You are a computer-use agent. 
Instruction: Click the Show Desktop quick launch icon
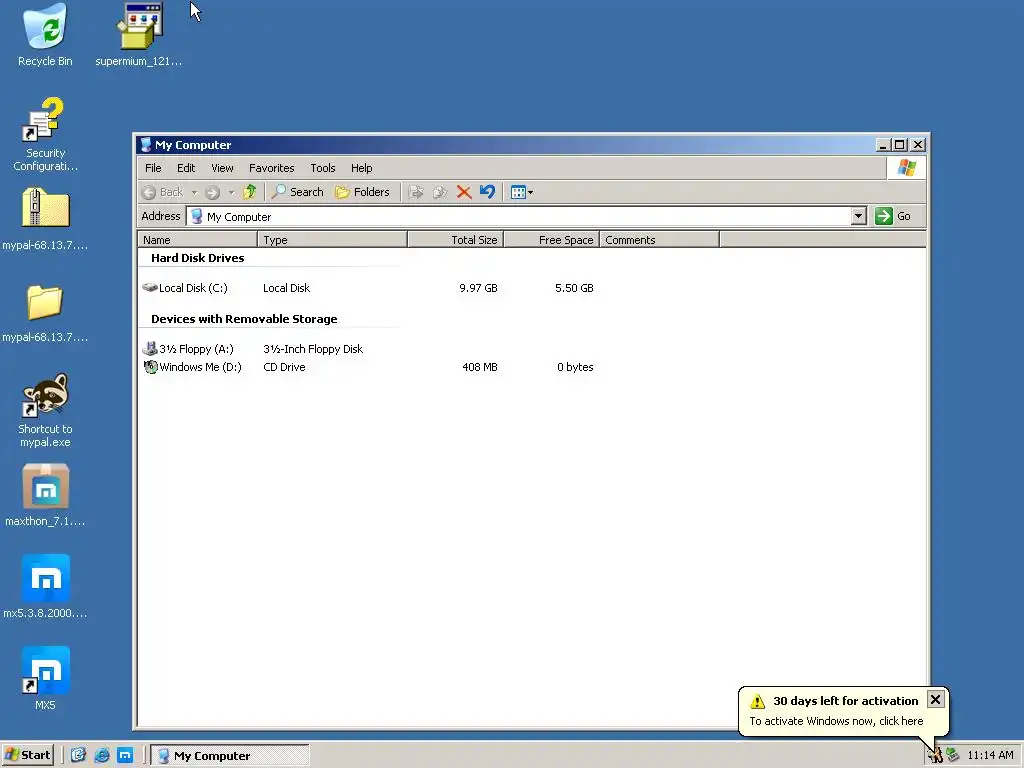(78, 755)
